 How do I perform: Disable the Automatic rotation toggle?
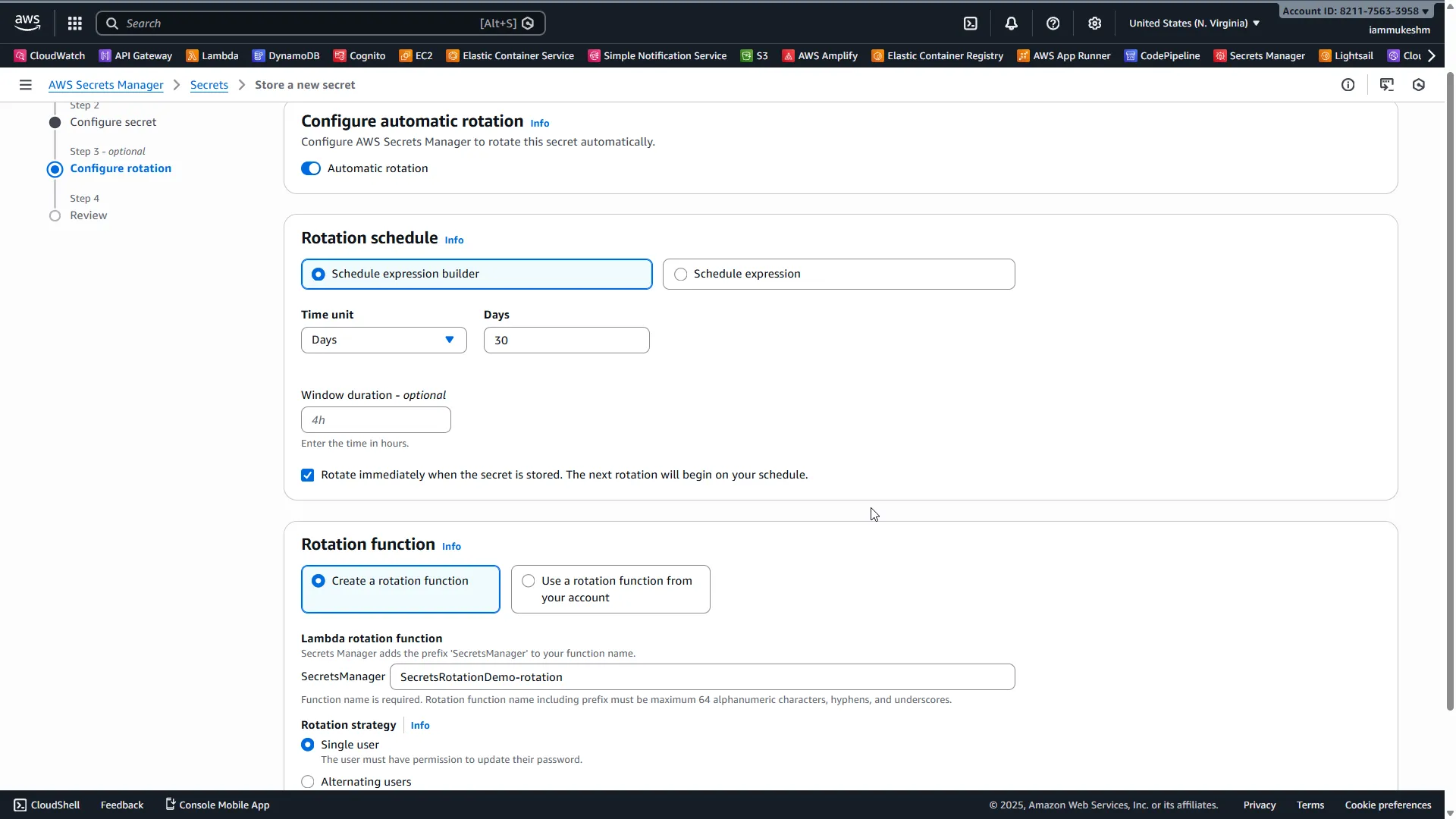pos(311,168)
